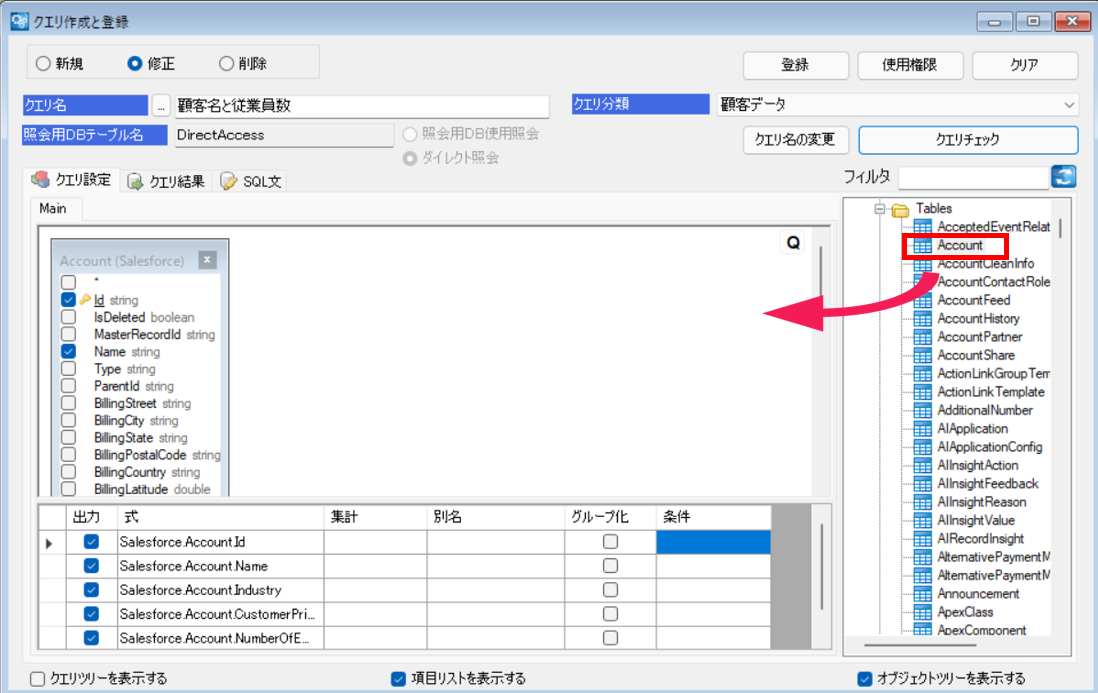Screen dimensions: 1098x693
Task: Click the AIRecordInsight table icon
Action: tap(923, 538)
